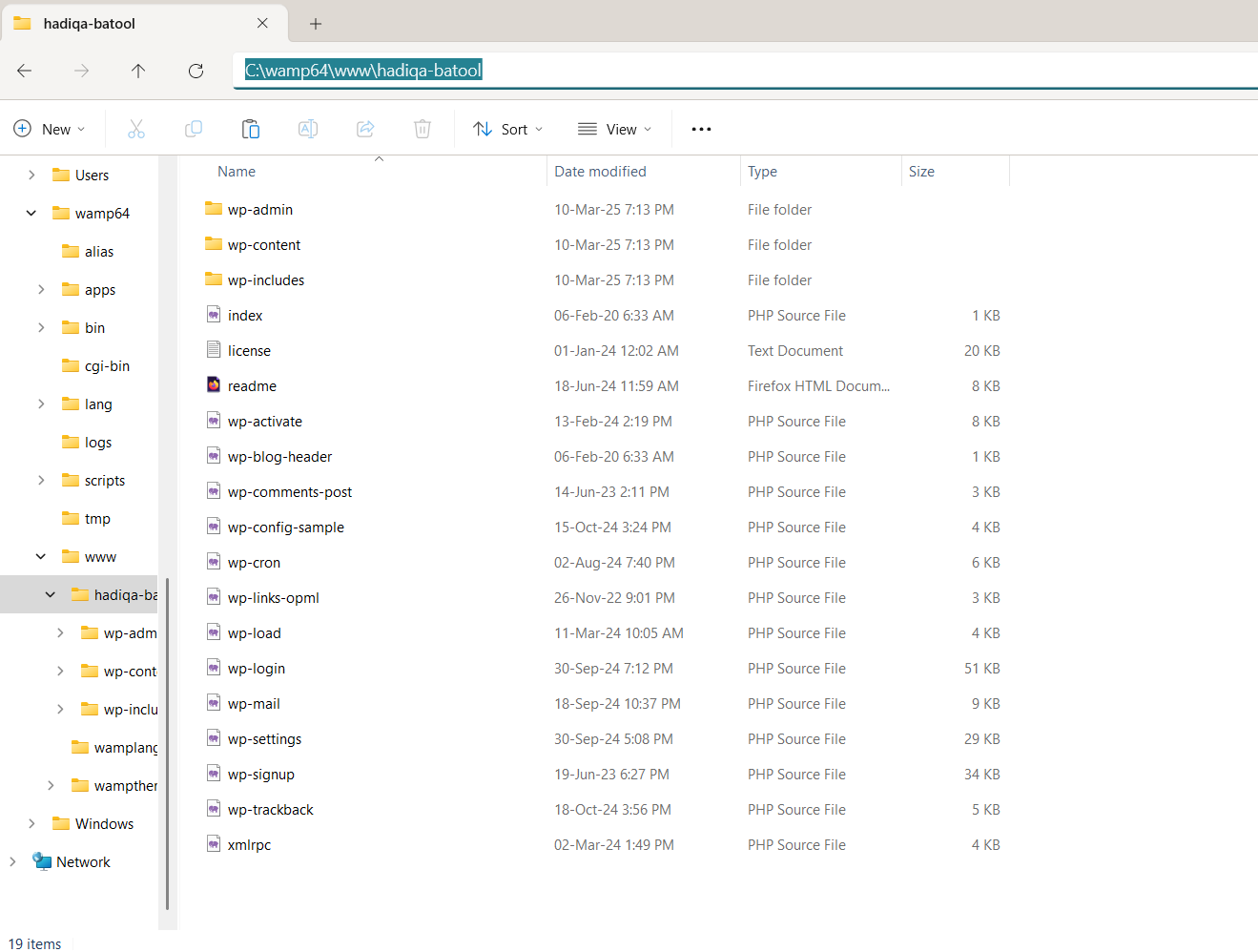
Task: Select the wampthemes folder in tree
Action: tap(113, 785)
